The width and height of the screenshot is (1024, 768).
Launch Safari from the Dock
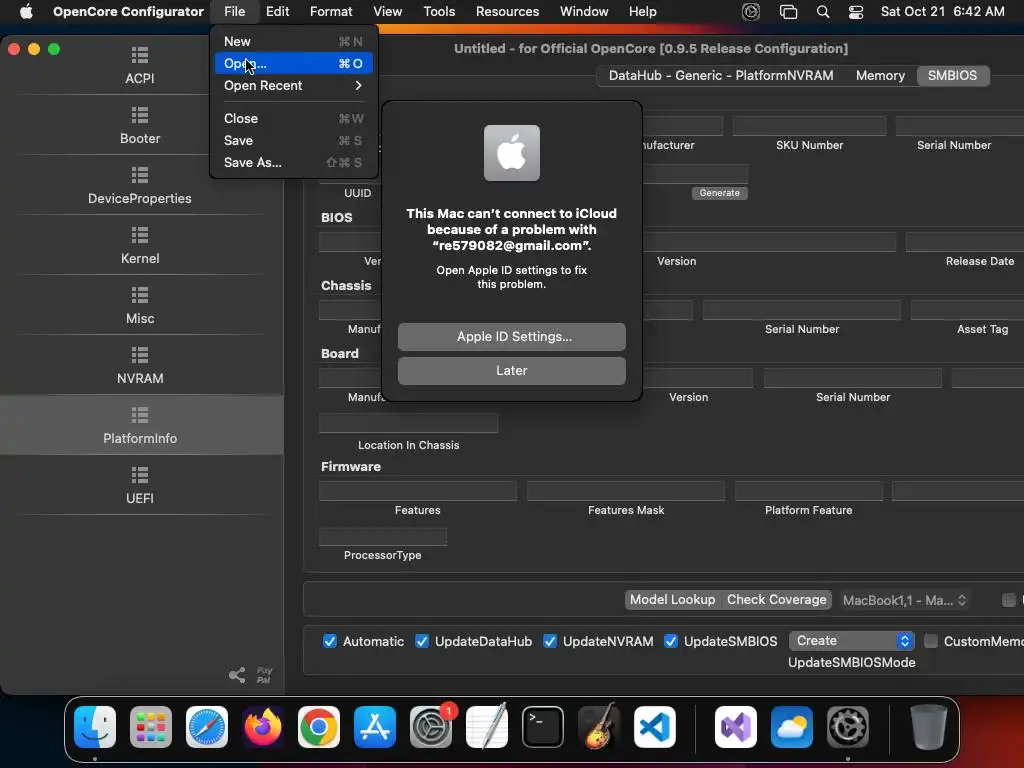(x=207, y=727)
